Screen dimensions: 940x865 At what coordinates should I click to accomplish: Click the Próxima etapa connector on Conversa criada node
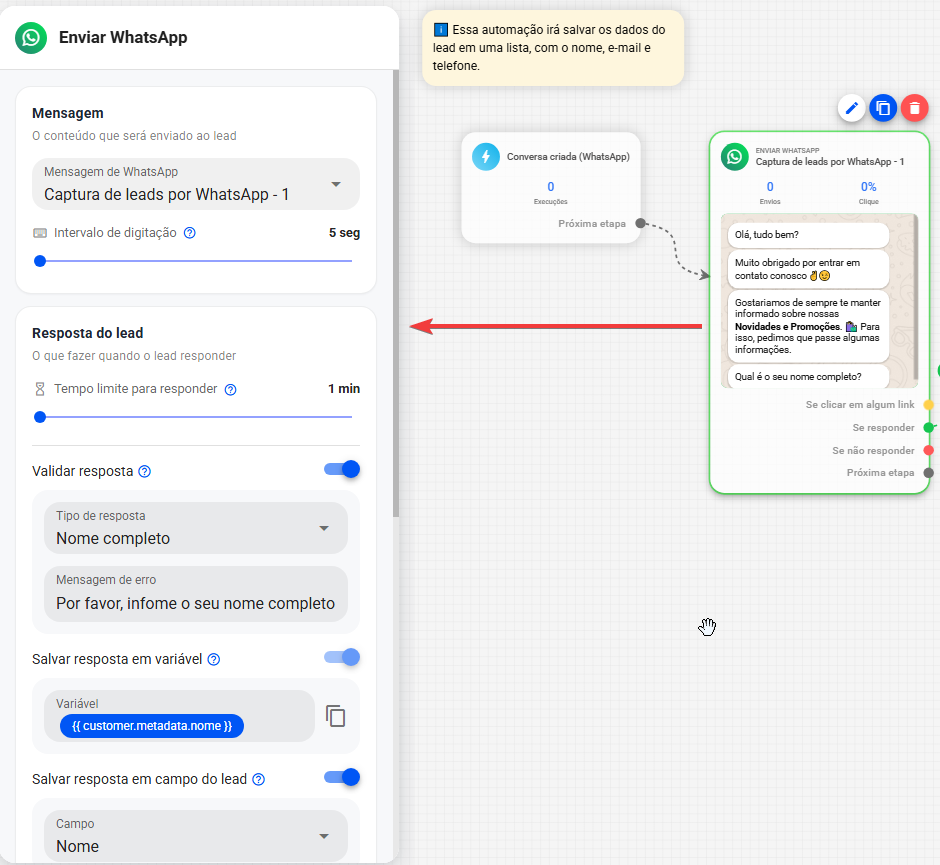click(640, 224)
